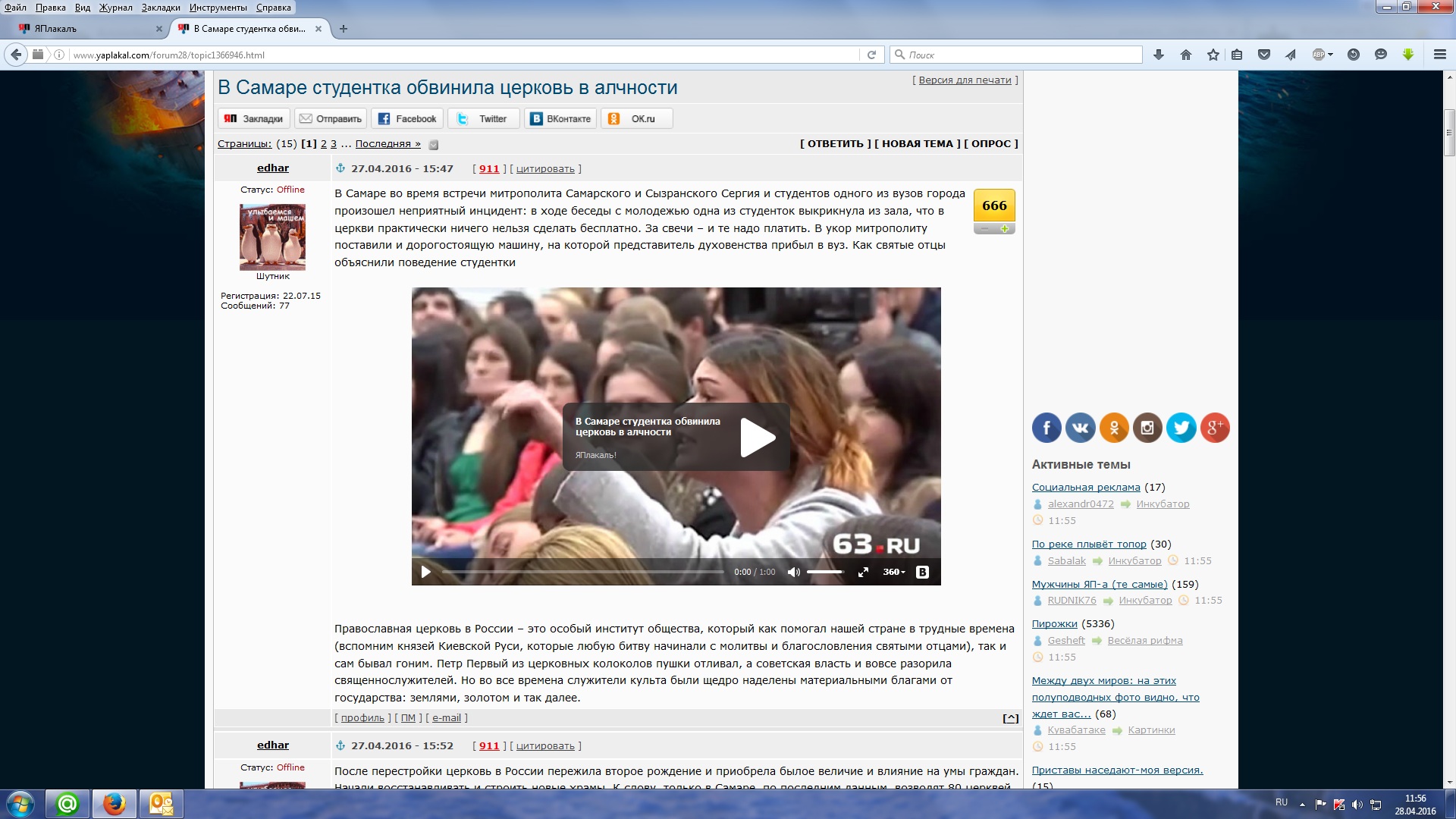The width and height of the screenshot is (1456, 819).
Task: Adjust the video volume slider
Action: pos(826,572)
